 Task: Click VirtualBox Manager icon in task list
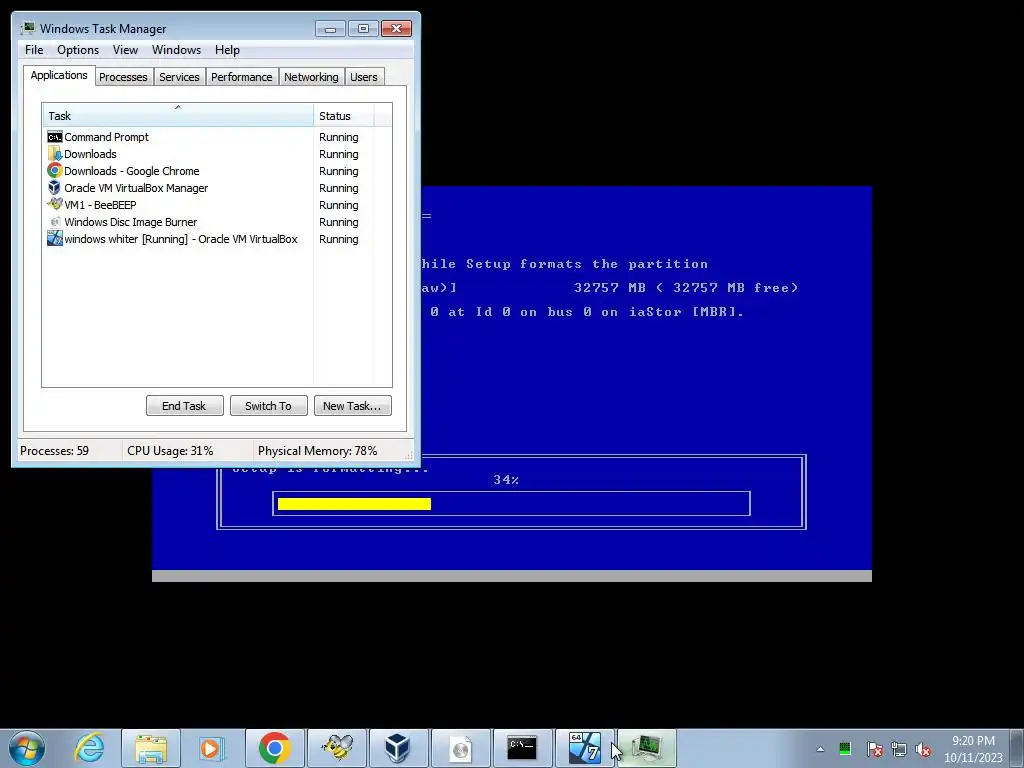[55, 188]
